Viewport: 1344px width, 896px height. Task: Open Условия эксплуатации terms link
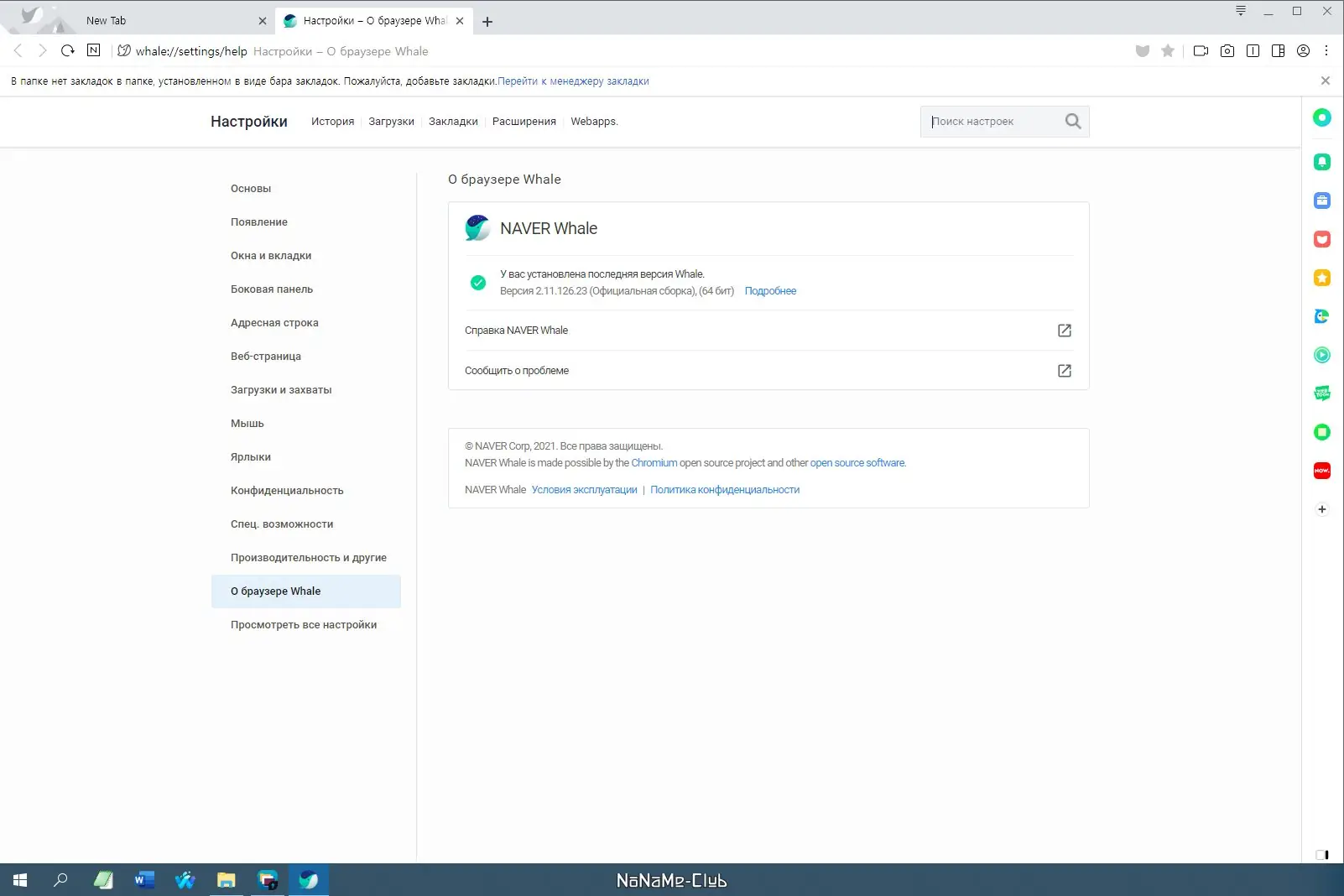click(584, 490)
